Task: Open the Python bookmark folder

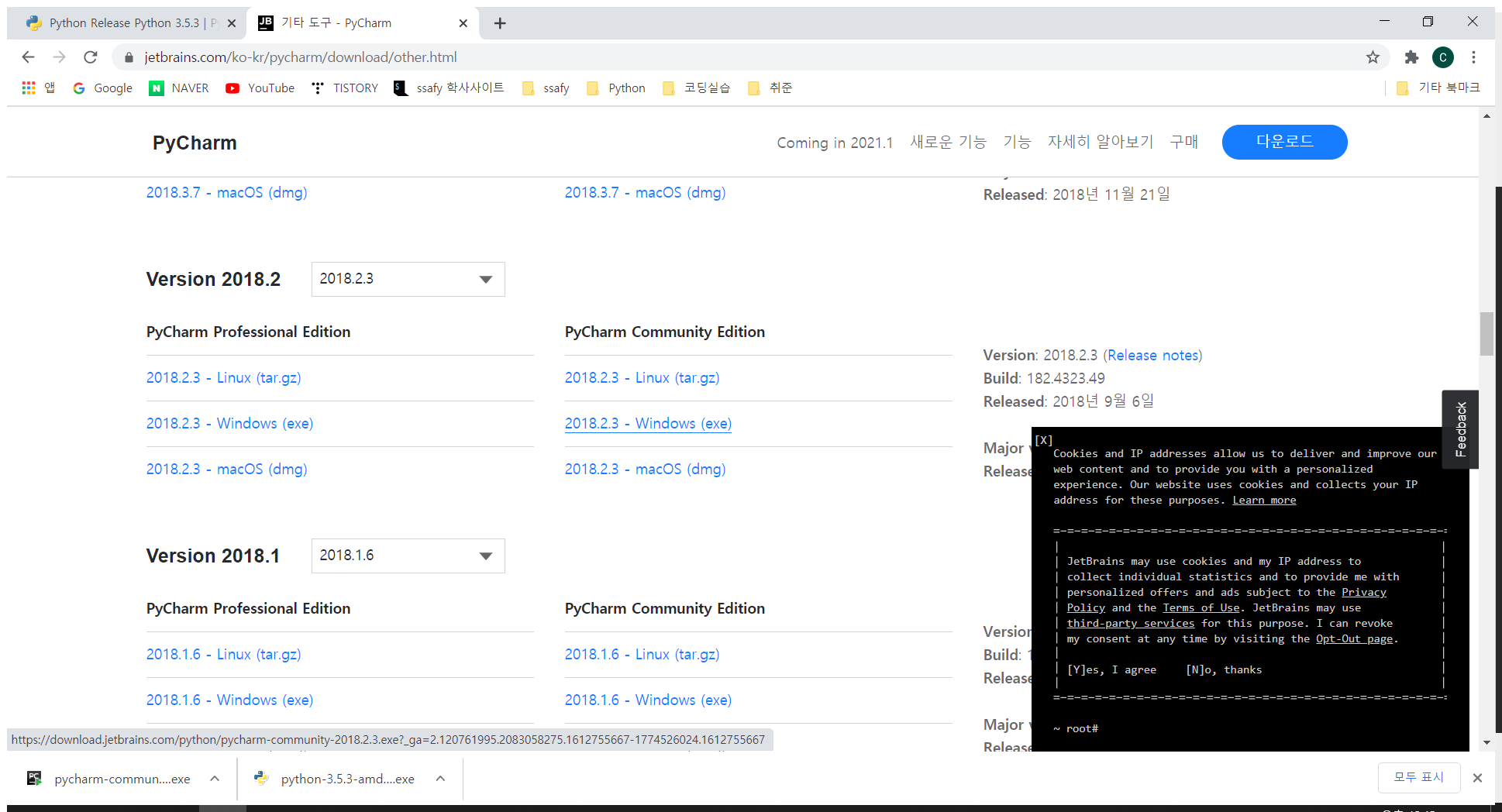Action: coord(616,88)
